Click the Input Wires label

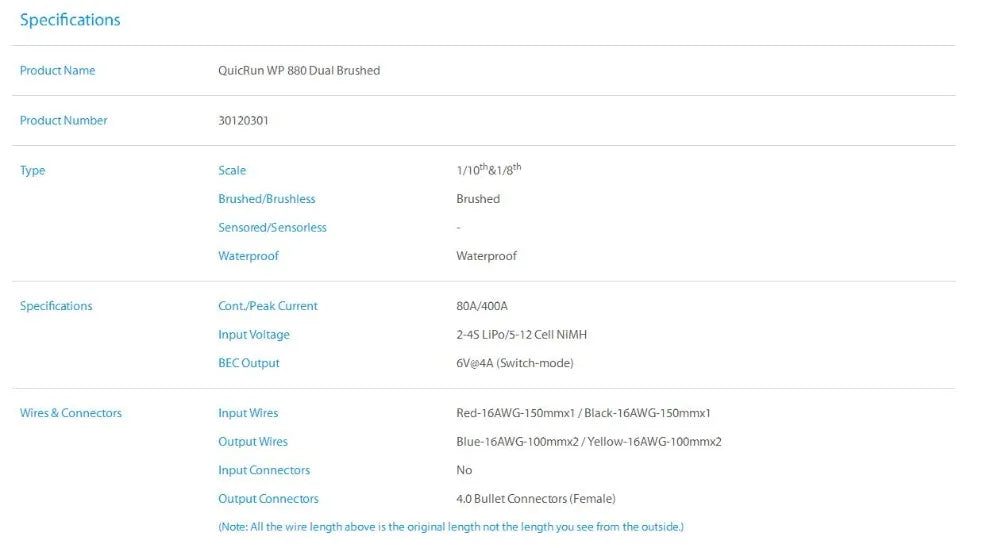[x=248, y=413]
